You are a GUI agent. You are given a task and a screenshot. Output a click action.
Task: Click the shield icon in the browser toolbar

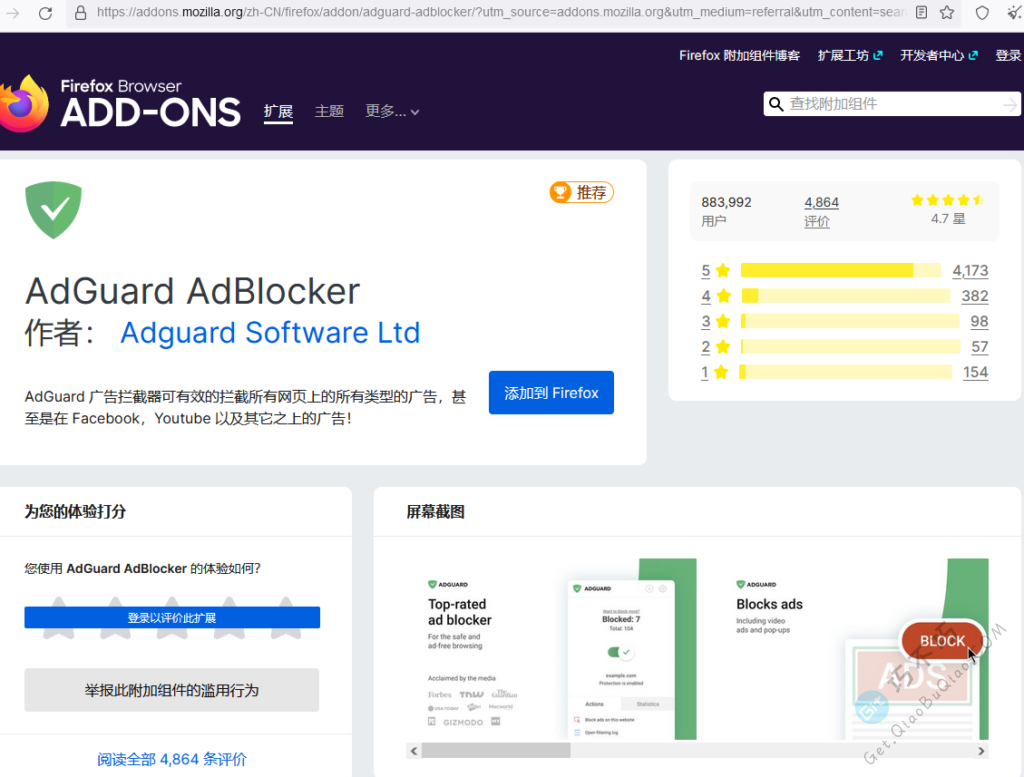coord(982,13)
